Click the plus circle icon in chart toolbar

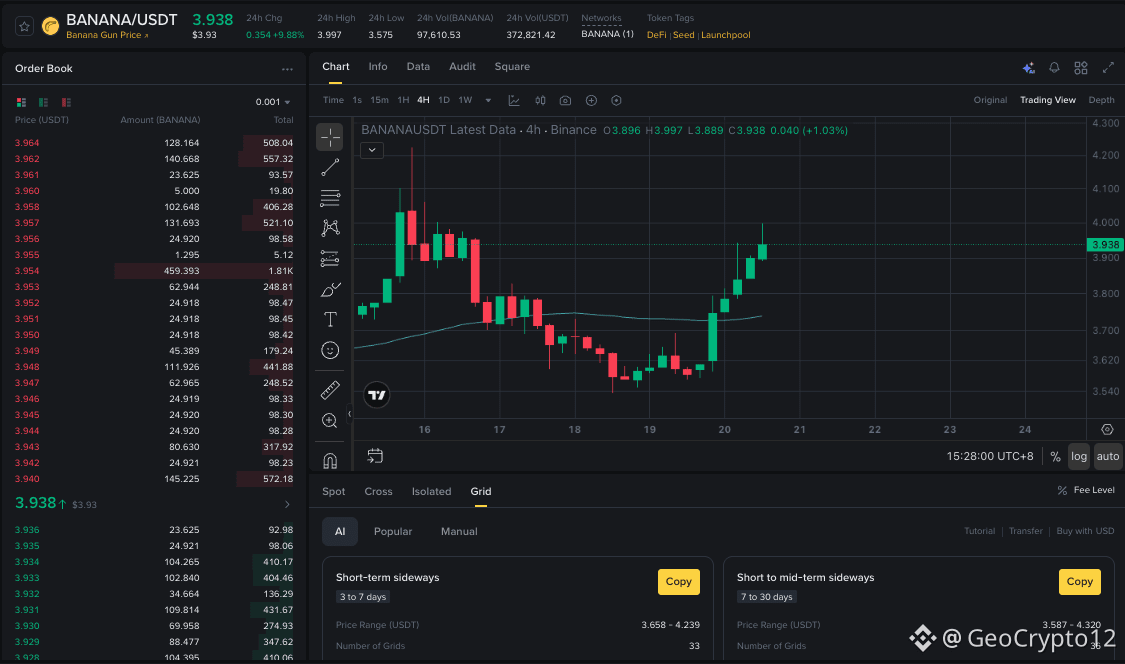[x=591, y=100]
